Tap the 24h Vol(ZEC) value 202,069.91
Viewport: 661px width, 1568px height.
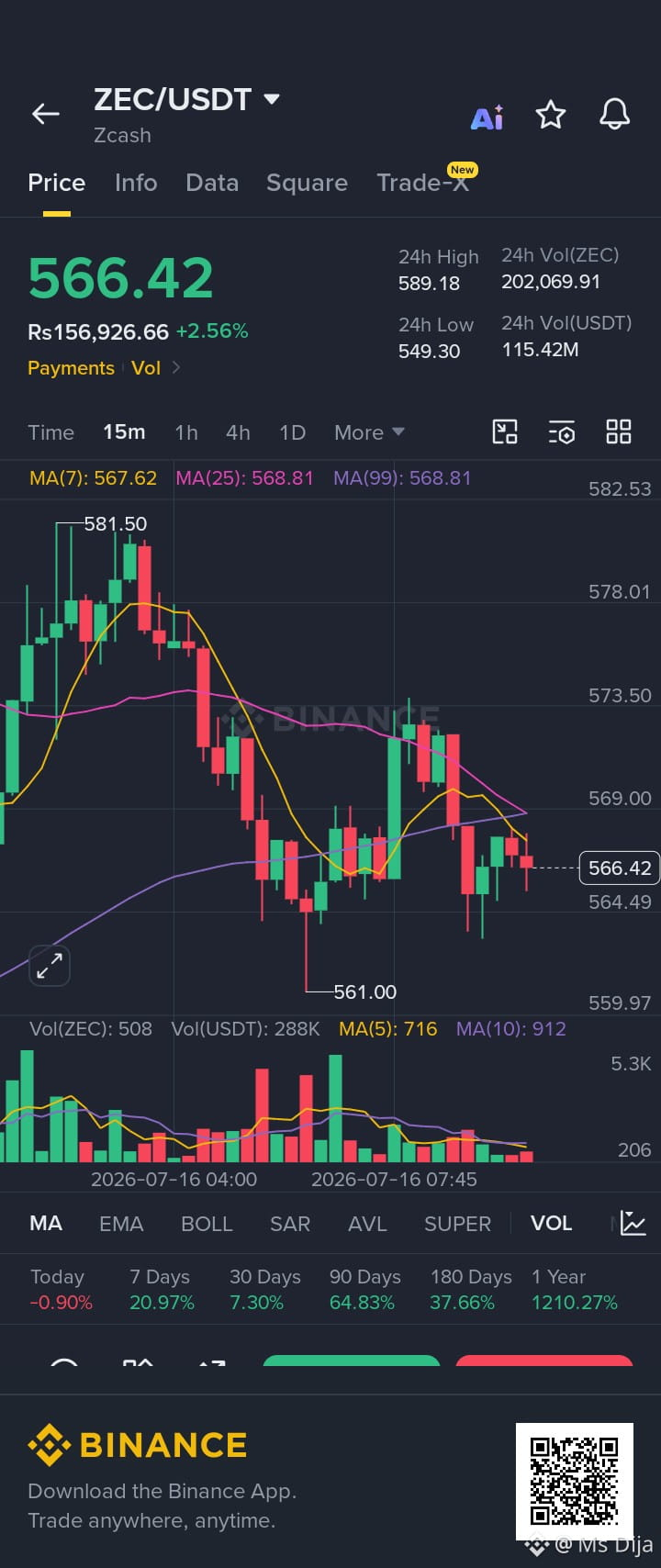point(551,282)
